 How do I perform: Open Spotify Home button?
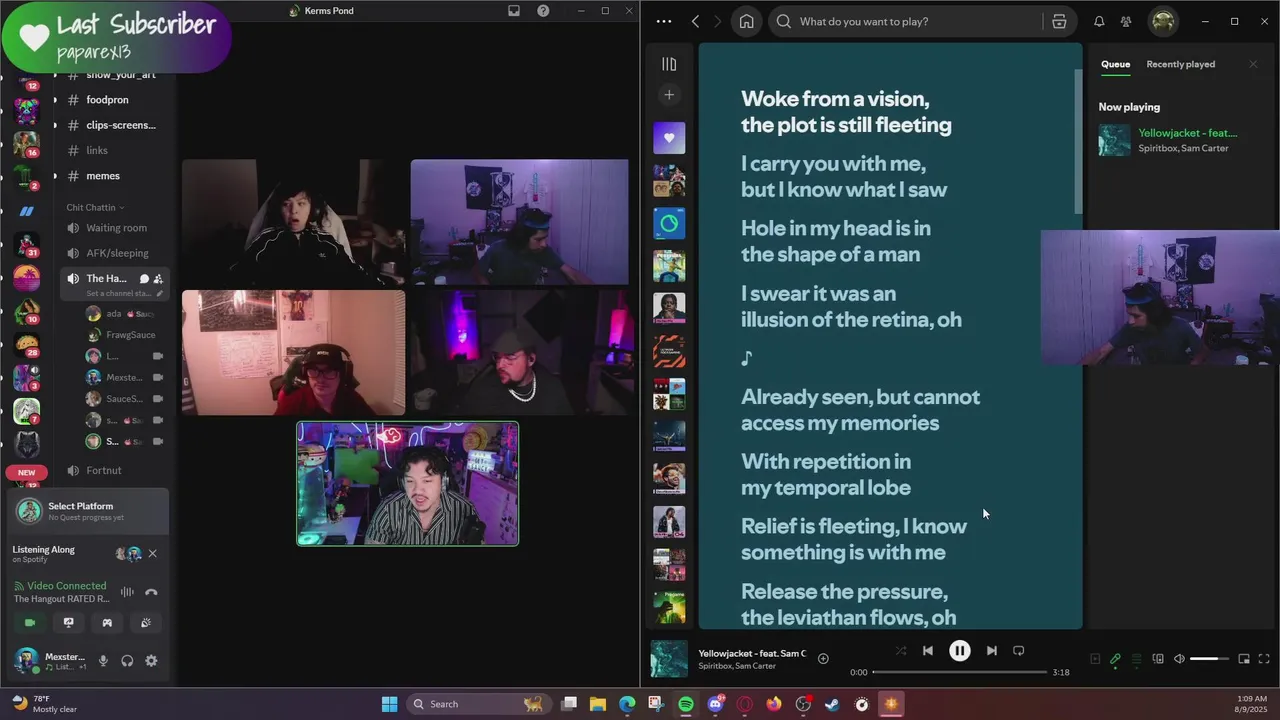(x=746, y=21)
